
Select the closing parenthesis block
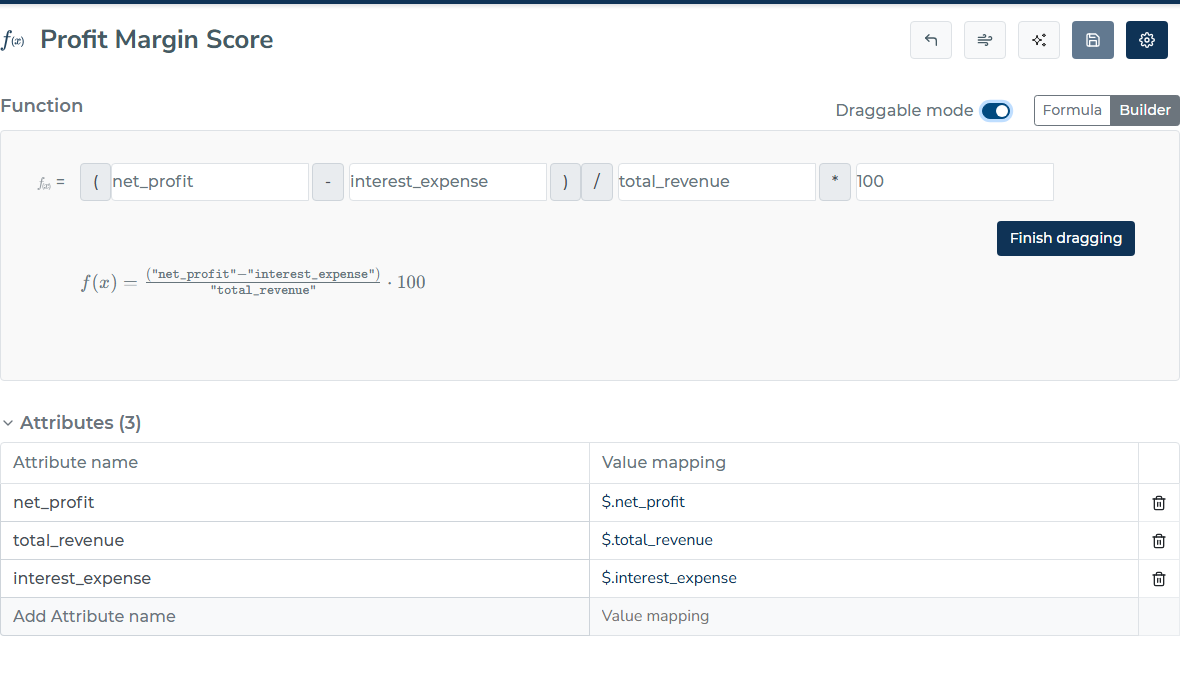pyautogui.click(x=565, y=182)
